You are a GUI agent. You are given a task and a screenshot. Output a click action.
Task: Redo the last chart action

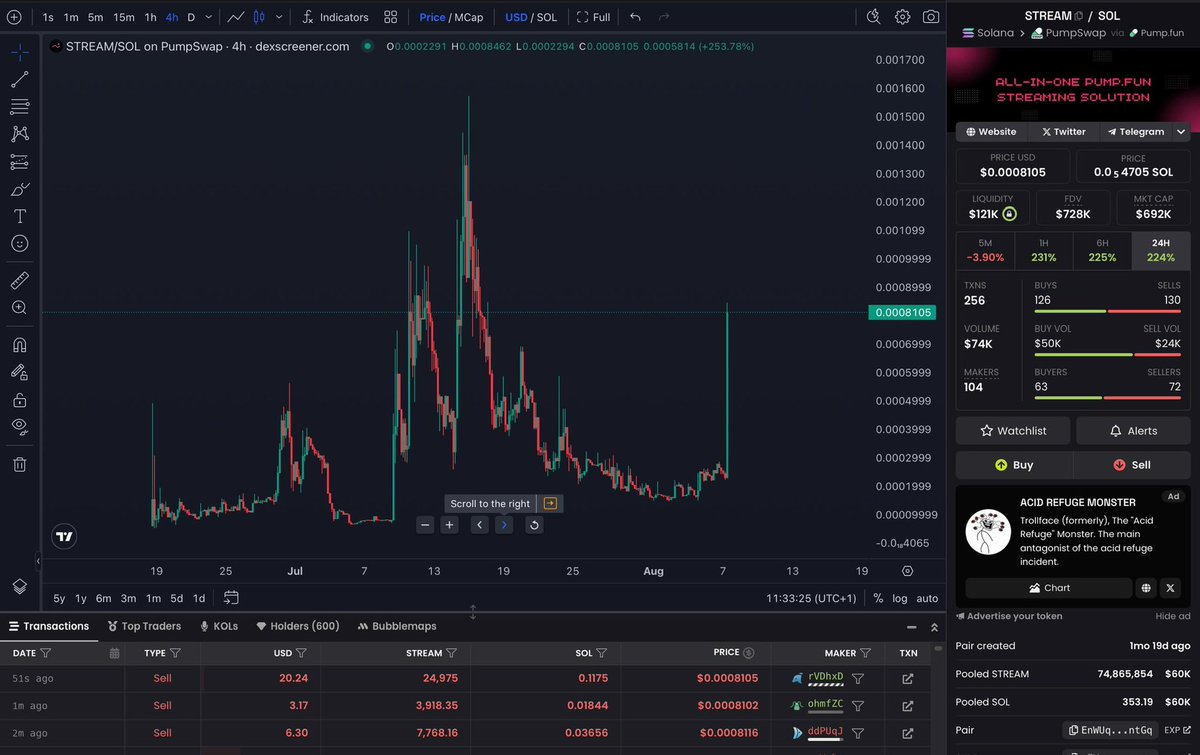pos(664,17)
